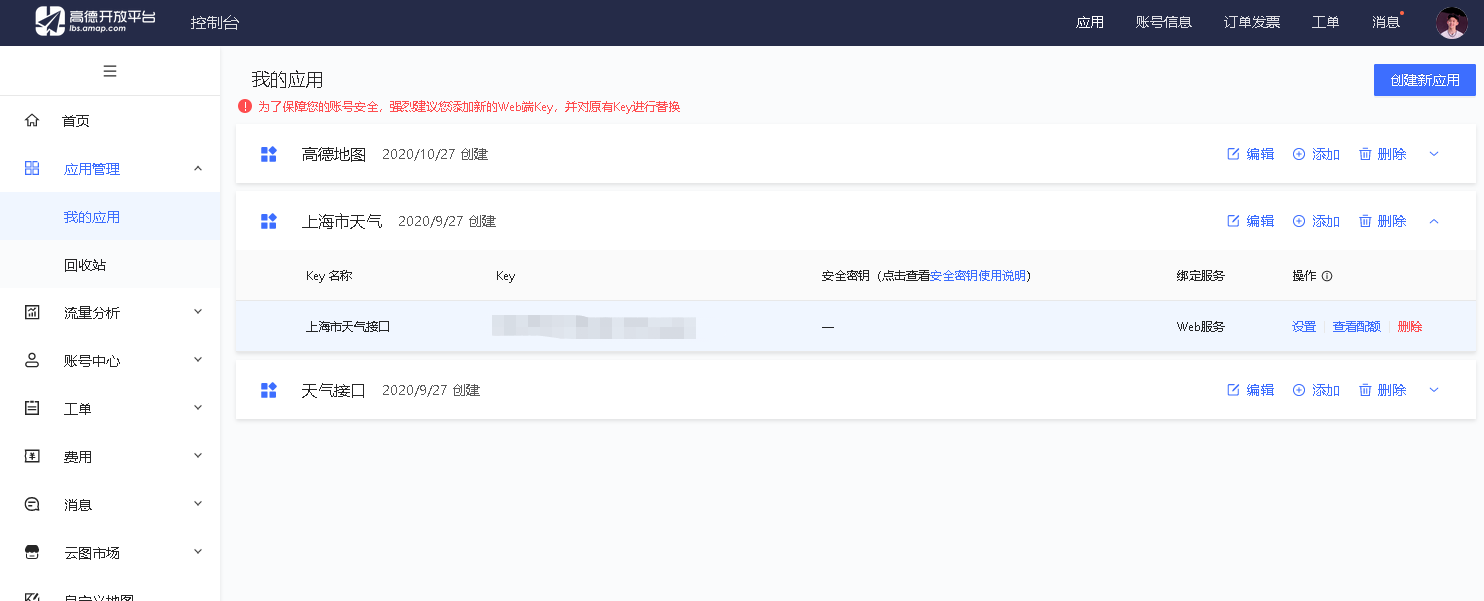Click the 上海市天气 application name
The height and width of the screenshot is (601, 1484).
[342, 221]
